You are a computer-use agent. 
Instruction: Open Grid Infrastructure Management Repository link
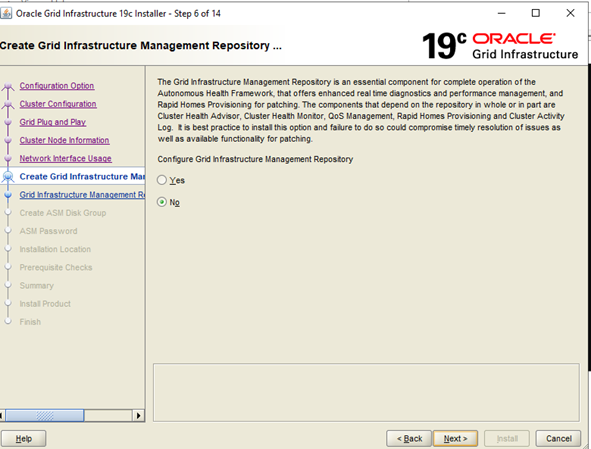point(82,195)
